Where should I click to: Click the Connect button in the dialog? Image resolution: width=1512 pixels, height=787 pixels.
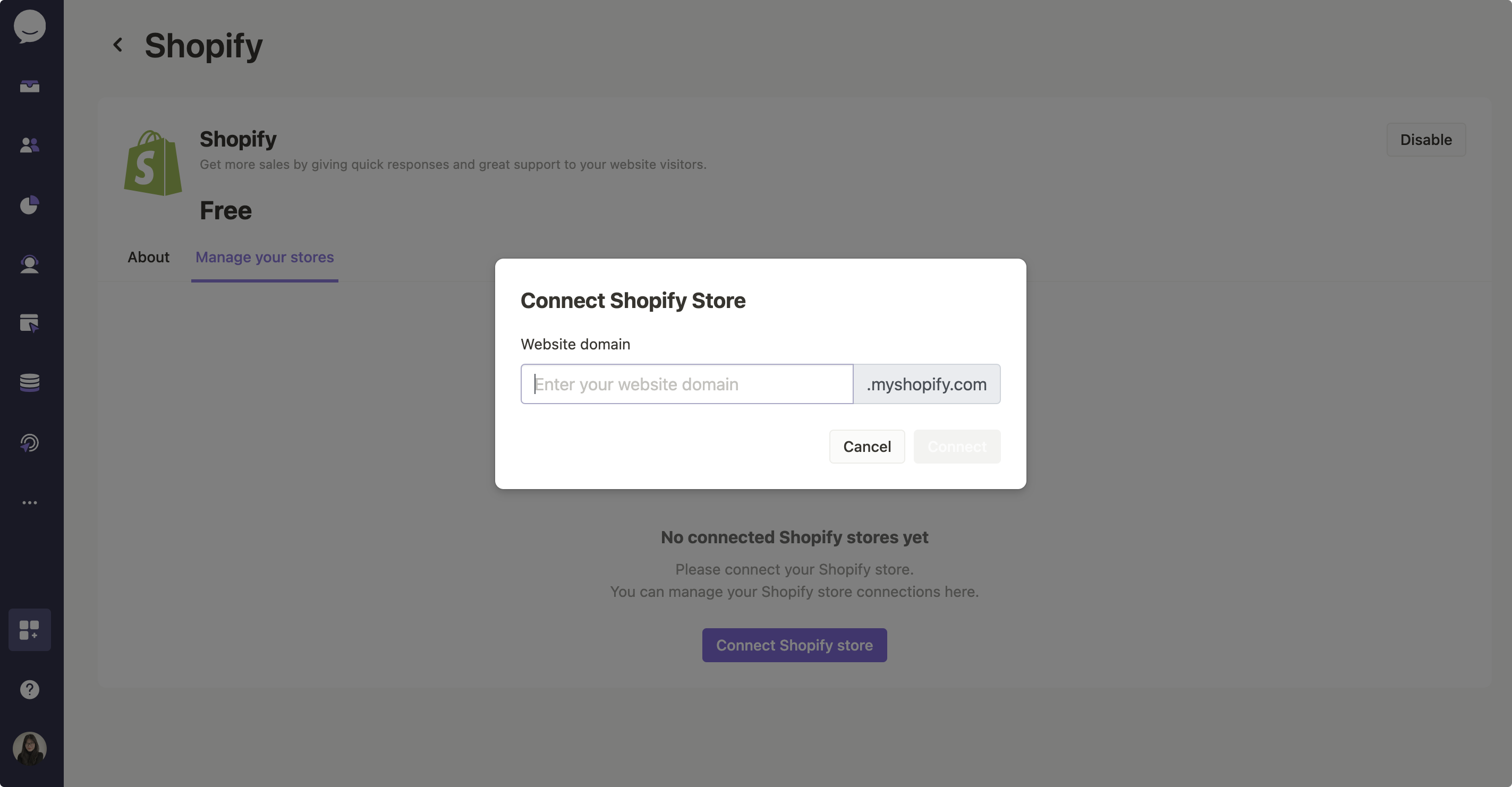click(x=957, y=446)
